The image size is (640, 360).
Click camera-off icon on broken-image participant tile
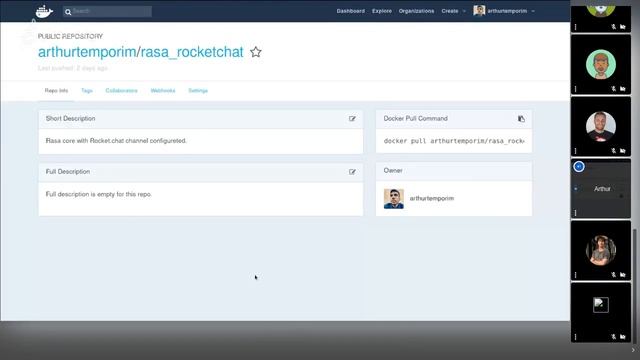click(622, 337)
